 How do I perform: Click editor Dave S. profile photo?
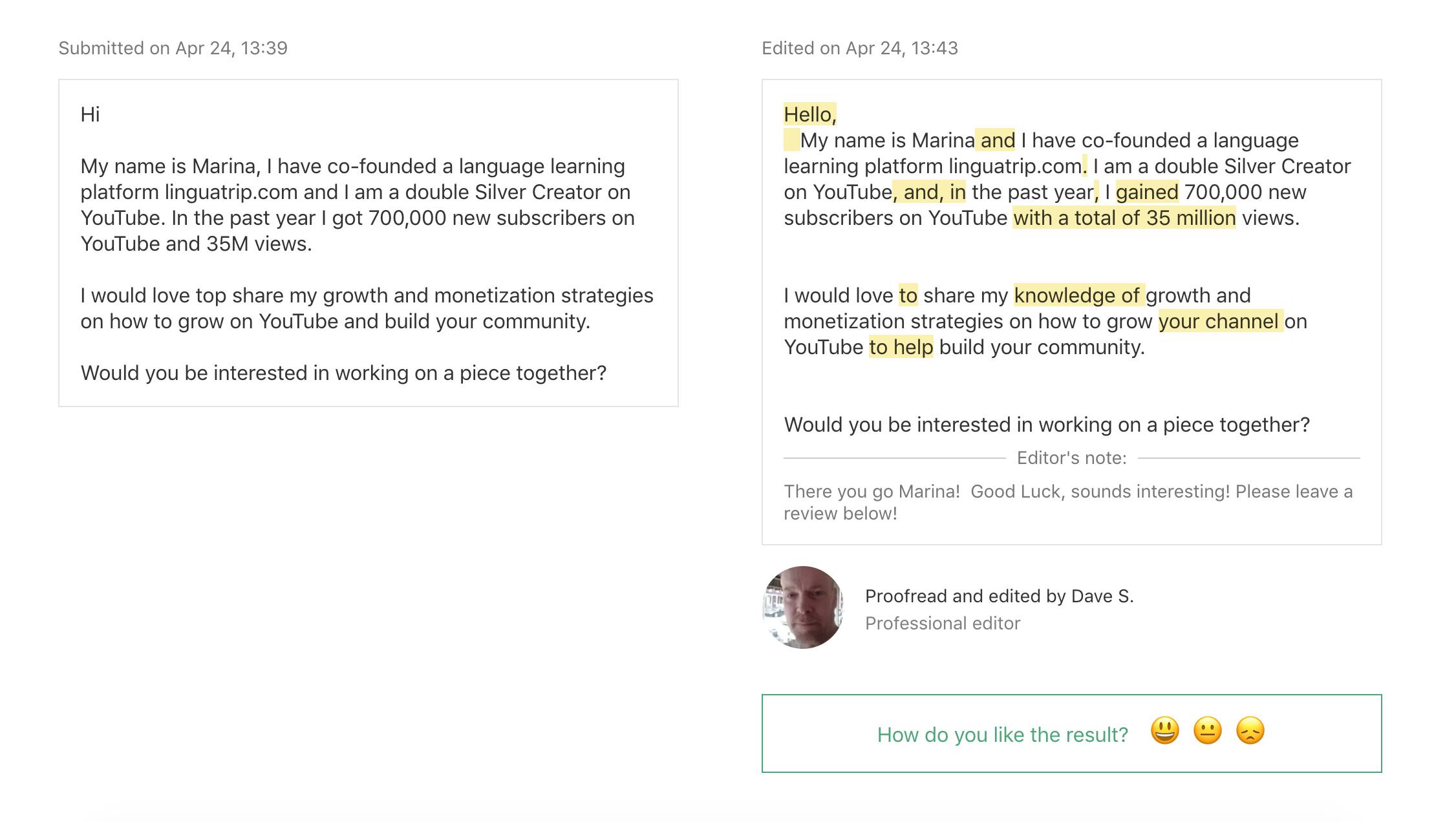coord(803,607)
